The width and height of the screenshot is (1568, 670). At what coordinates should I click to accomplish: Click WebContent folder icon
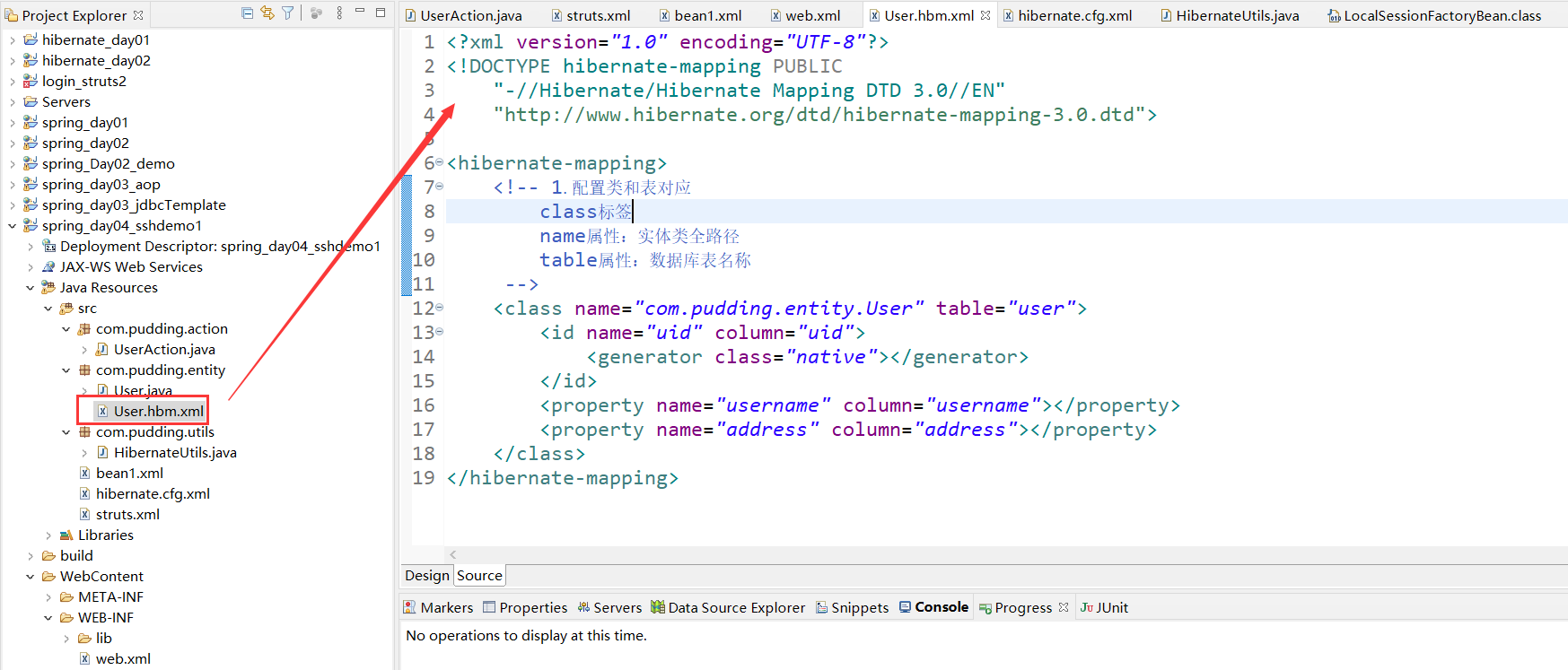coord(48,576)
